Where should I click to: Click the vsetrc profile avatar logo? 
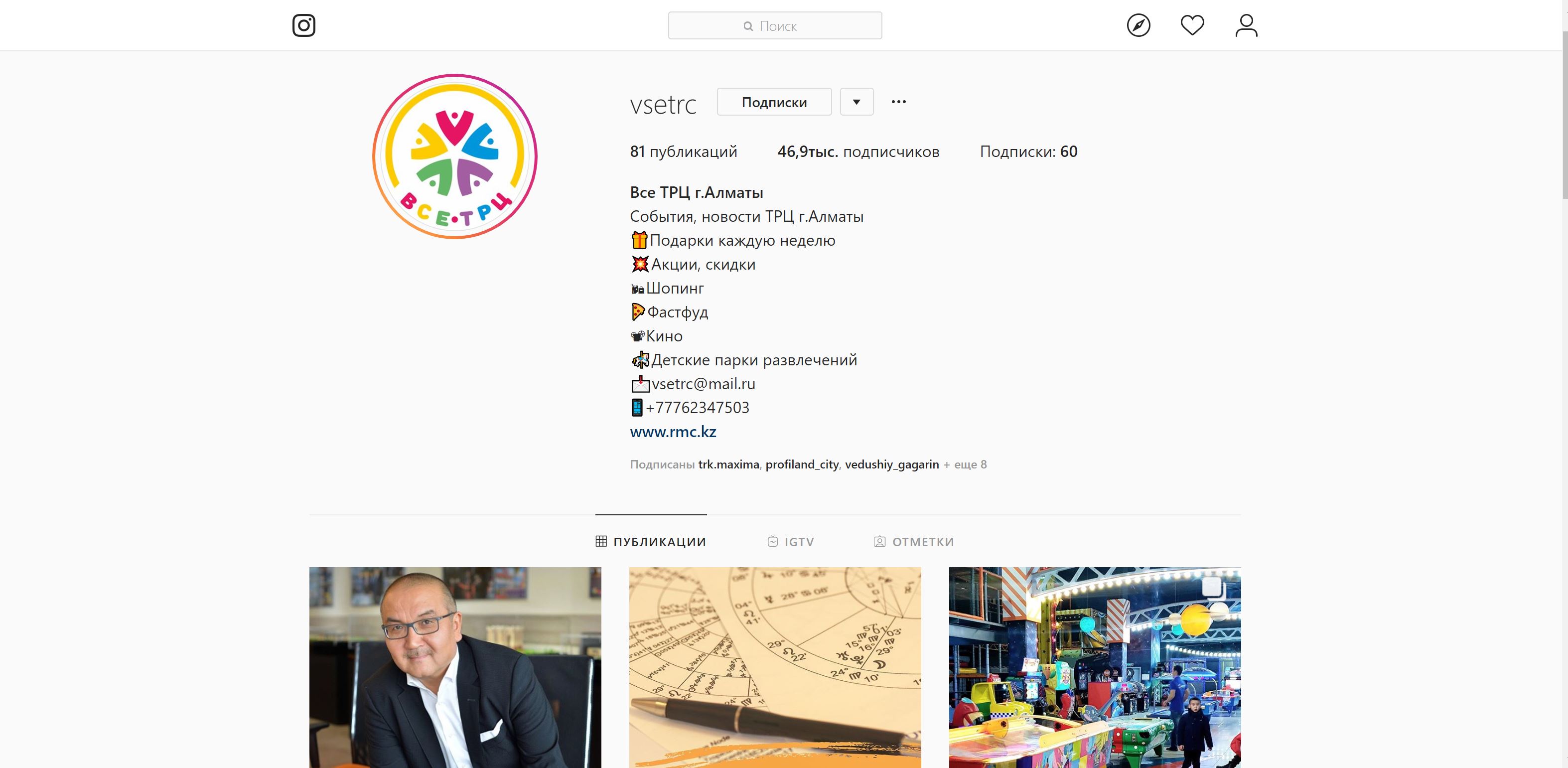455,156
